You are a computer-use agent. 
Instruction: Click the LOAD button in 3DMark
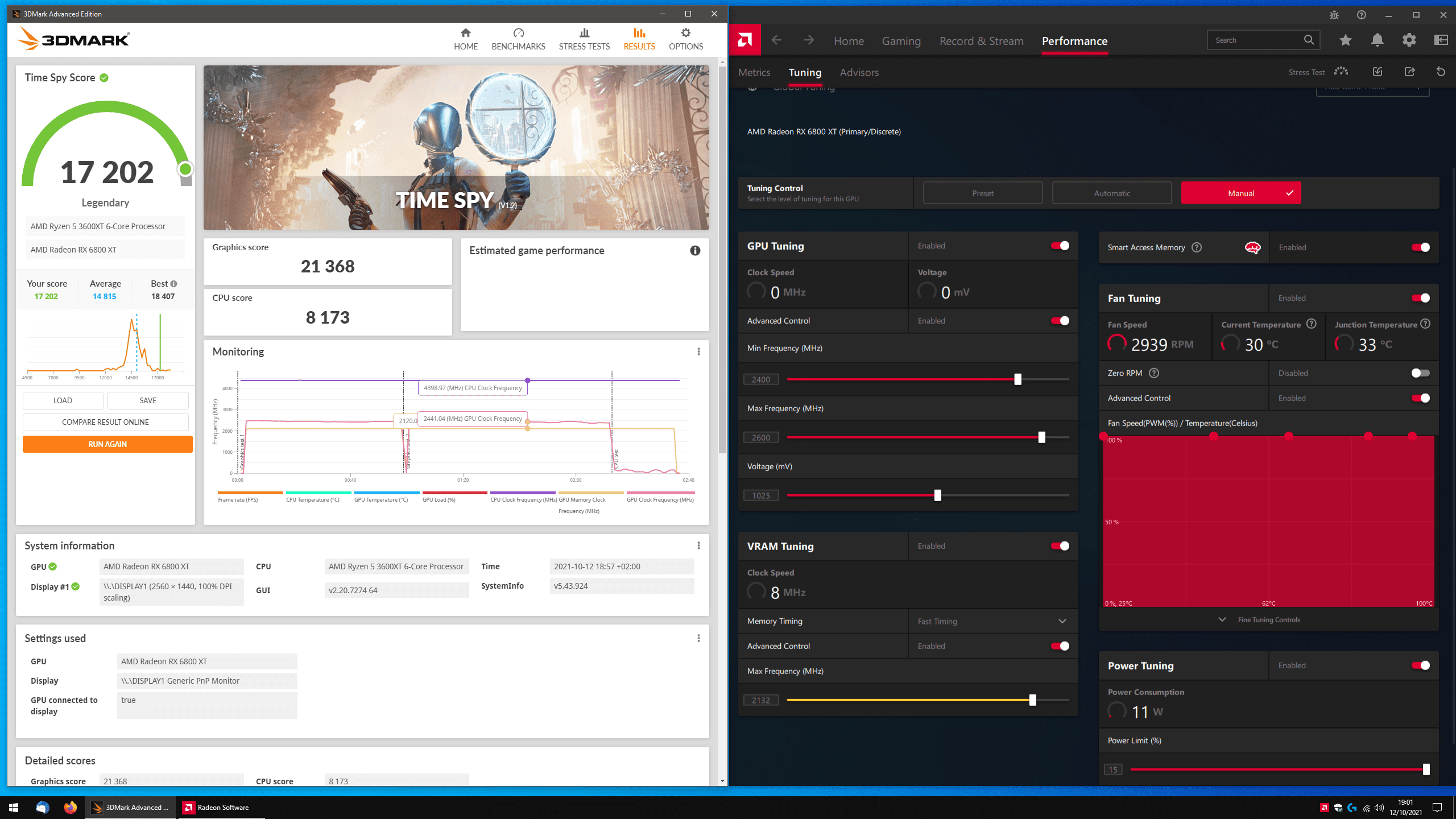pos(63,400)
